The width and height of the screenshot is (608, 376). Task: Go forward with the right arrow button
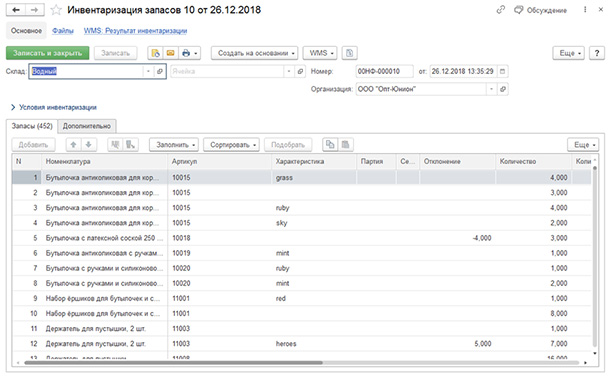35,10
